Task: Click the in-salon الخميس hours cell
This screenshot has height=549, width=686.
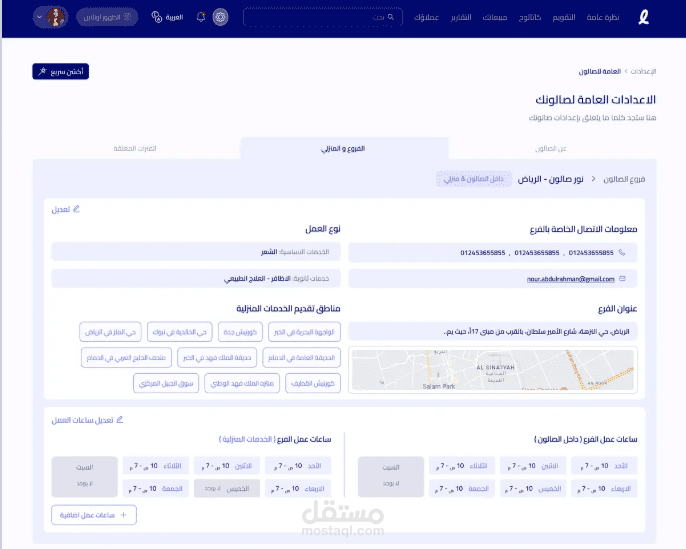Action: point(533,489)
